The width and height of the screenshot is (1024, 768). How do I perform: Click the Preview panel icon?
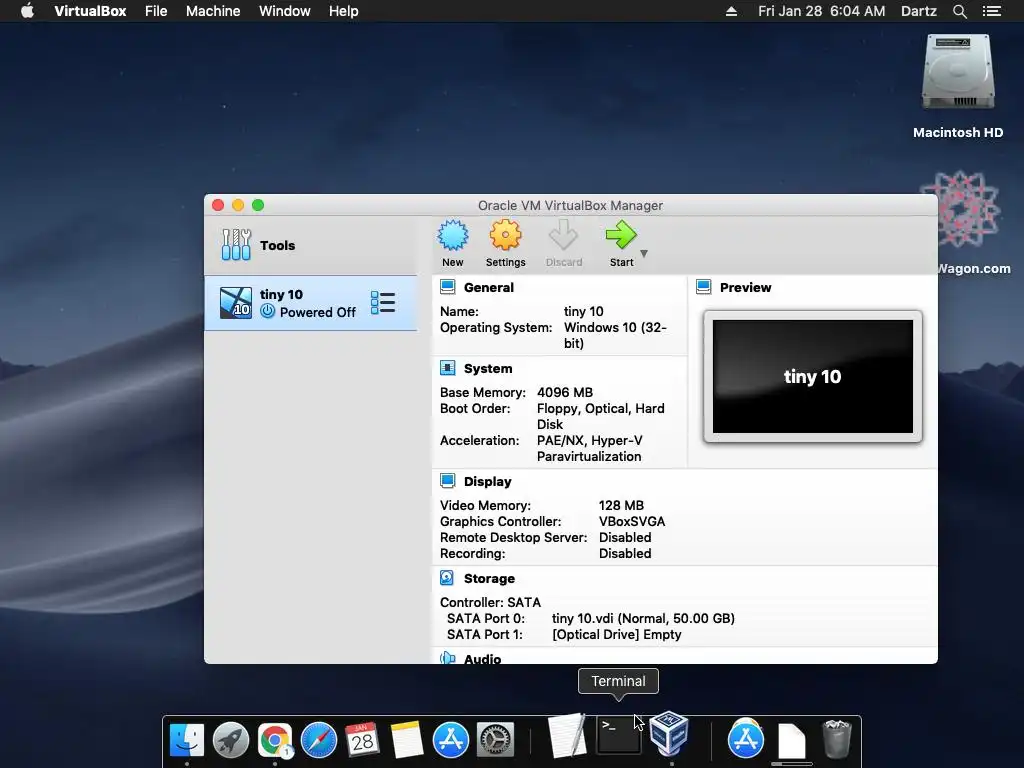[703, 287]
